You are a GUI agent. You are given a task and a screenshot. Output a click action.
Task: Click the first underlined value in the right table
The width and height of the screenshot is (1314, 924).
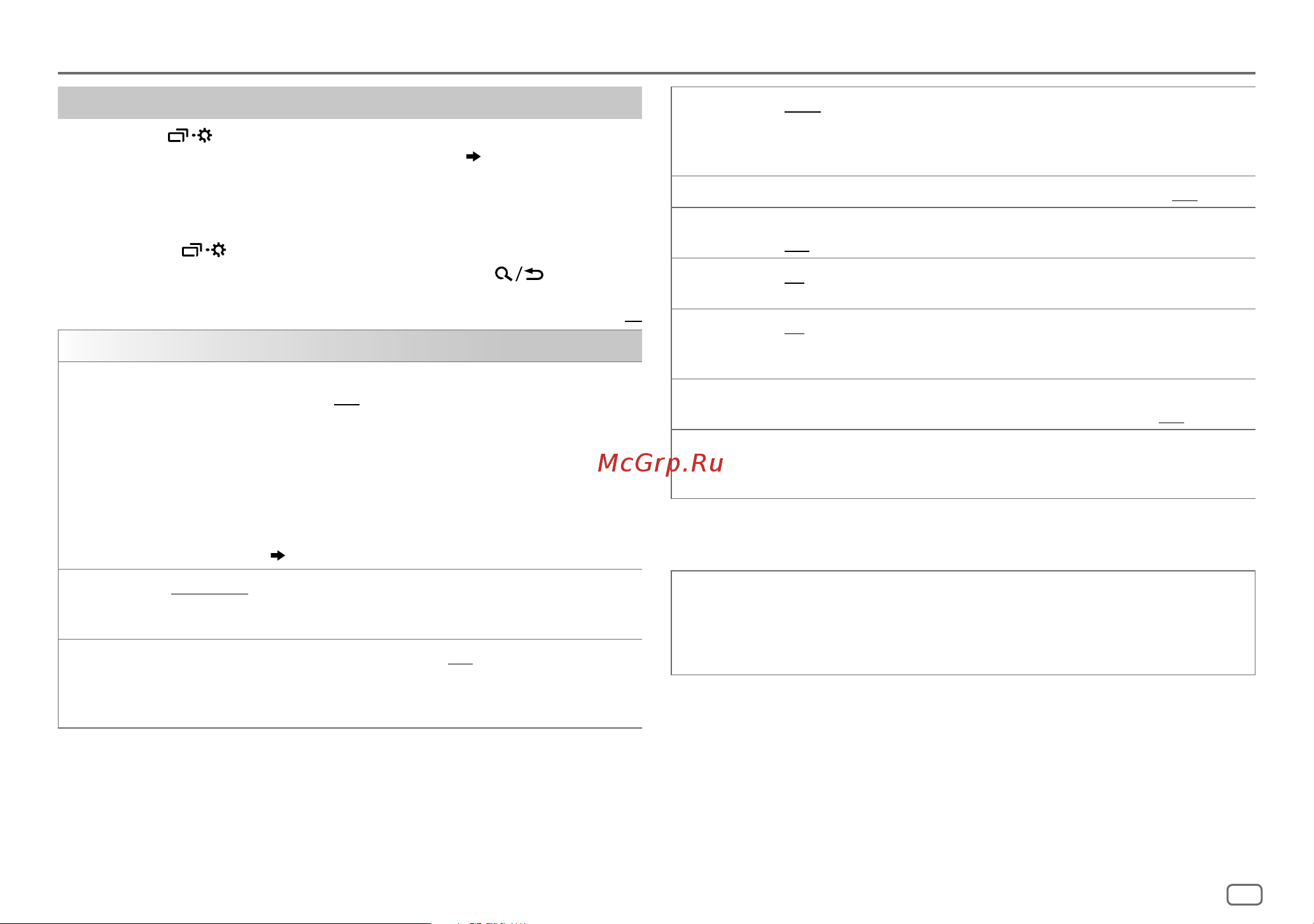click(x=802, y=112)
